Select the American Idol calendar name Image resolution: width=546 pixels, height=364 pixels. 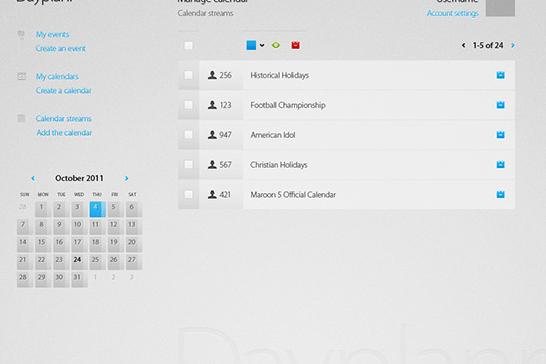coord(273,135)
